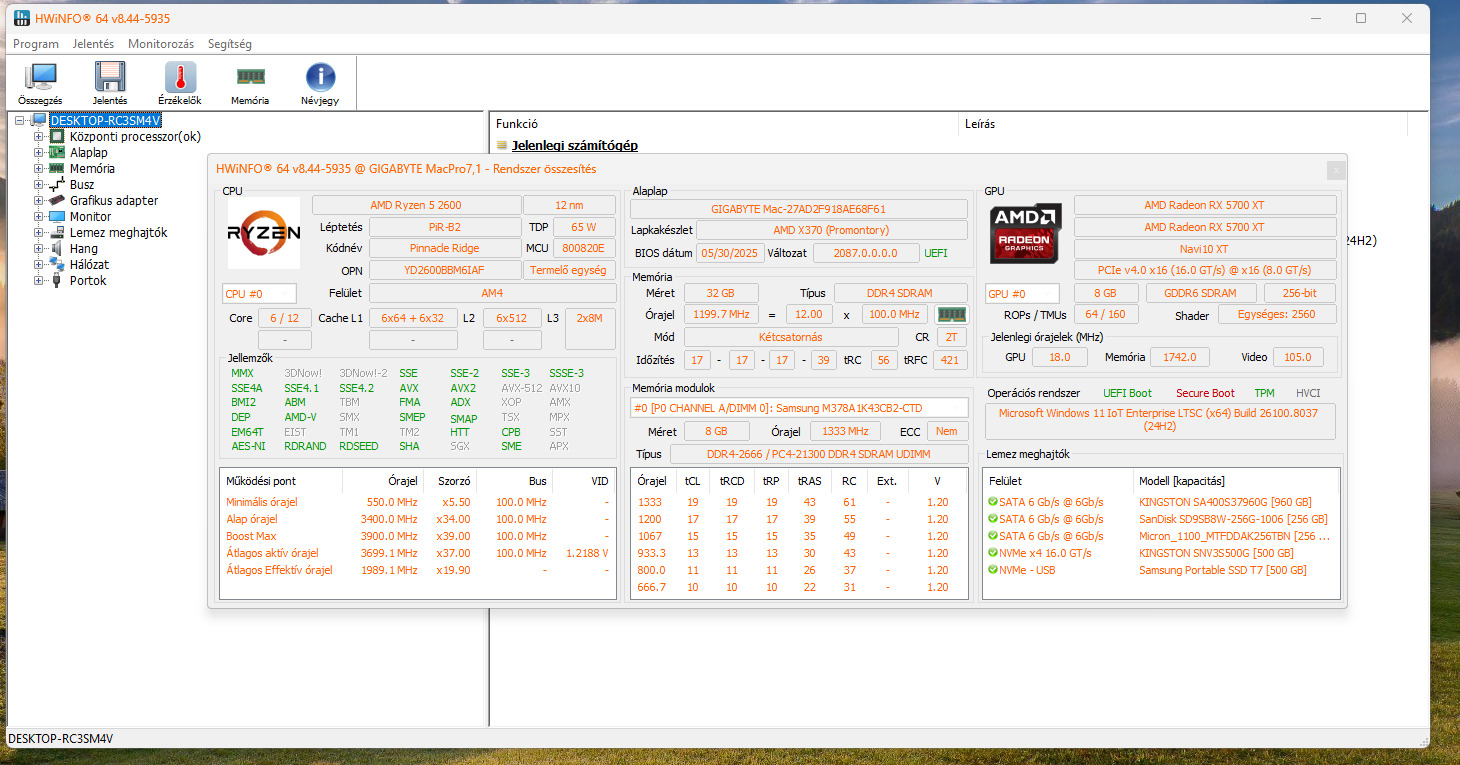This screenshot has width=1460, height=765.
Task: Click the Memória tree node icon
Action: coord(58,169)
